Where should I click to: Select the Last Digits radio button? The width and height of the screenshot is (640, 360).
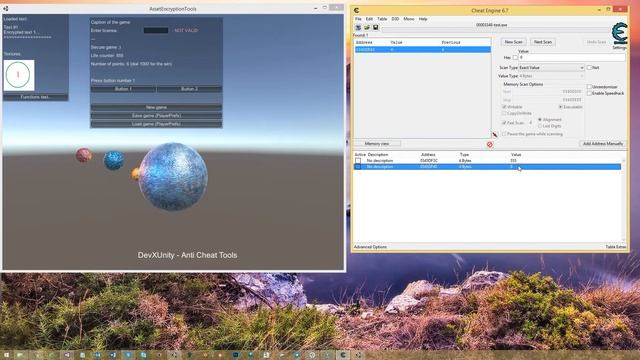pyautogui.click(x=540, y=126)
